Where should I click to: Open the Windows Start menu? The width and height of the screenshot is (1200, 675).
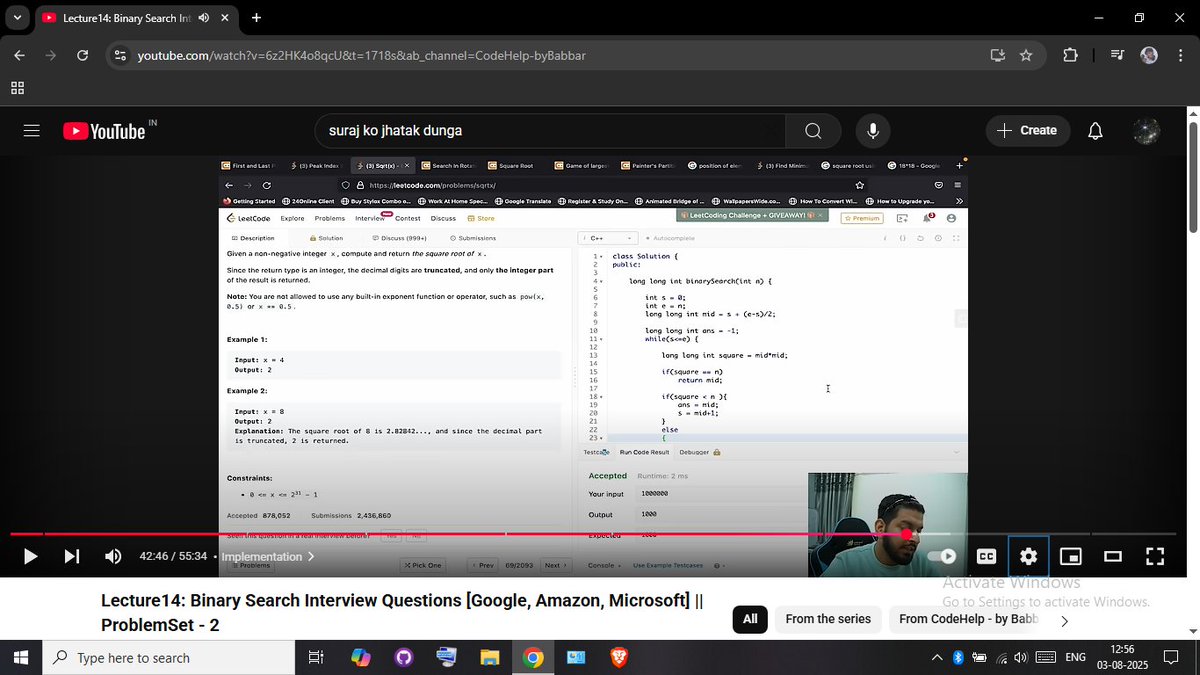[x=21, y=657]
